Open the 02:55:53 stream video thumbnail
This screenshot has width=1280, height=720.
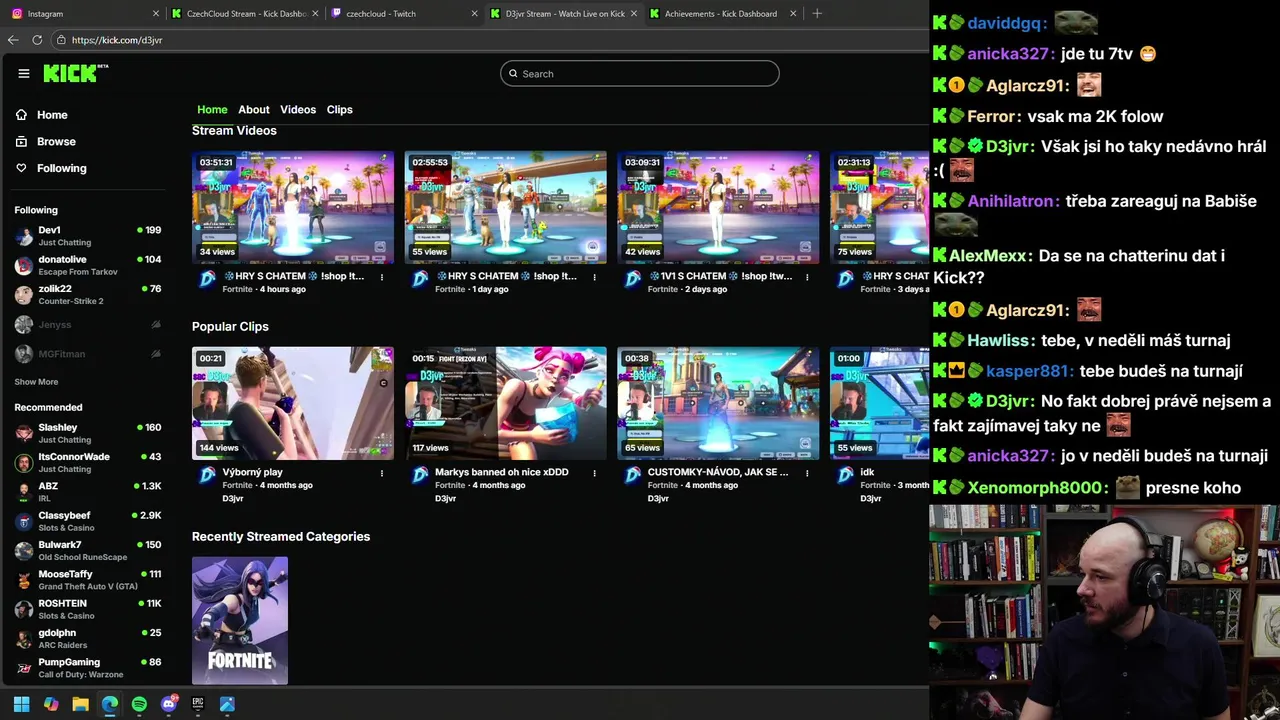[x=506, y=207]
